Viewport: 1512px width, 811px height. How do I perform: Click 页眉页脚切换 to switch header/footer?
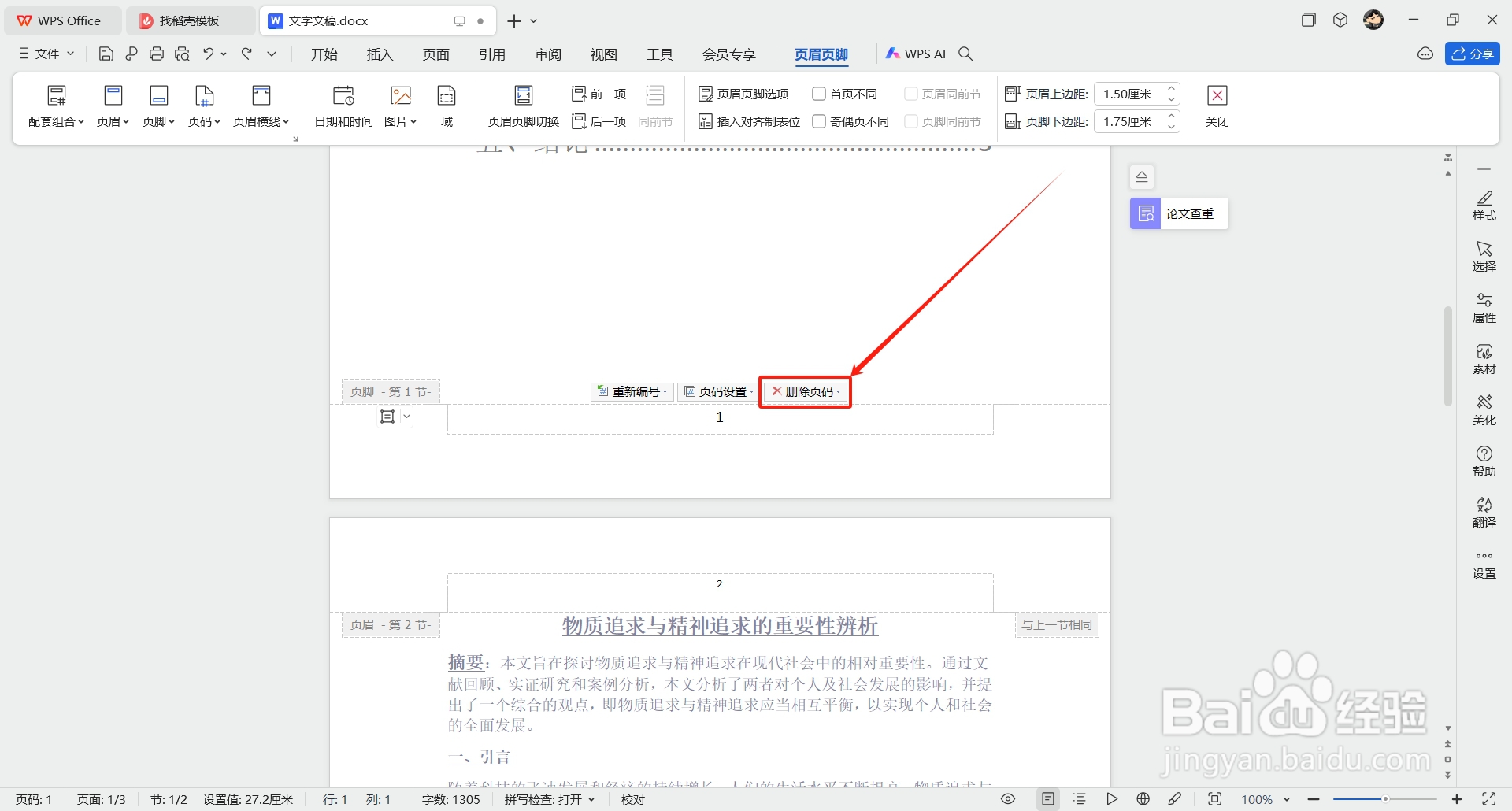coord(522,106)
